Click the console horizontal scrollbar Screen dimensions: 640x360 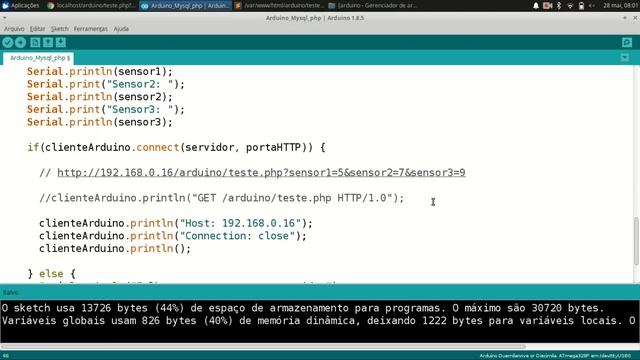(263, 347)
